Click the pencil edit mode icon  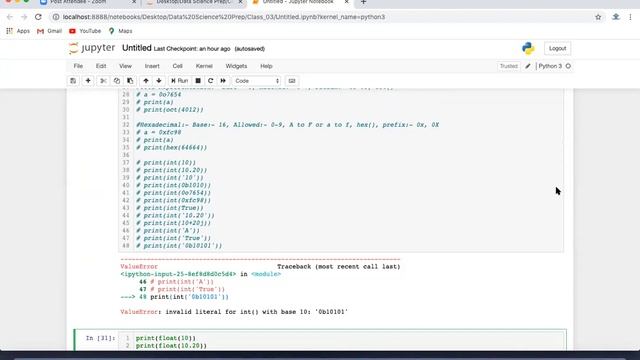tap(528, 66)
